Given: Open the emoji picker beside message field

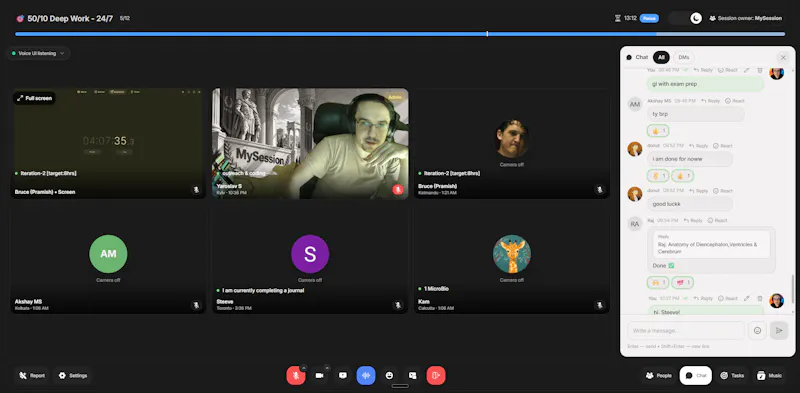Looking at the screenshot, I should (757, 331).
